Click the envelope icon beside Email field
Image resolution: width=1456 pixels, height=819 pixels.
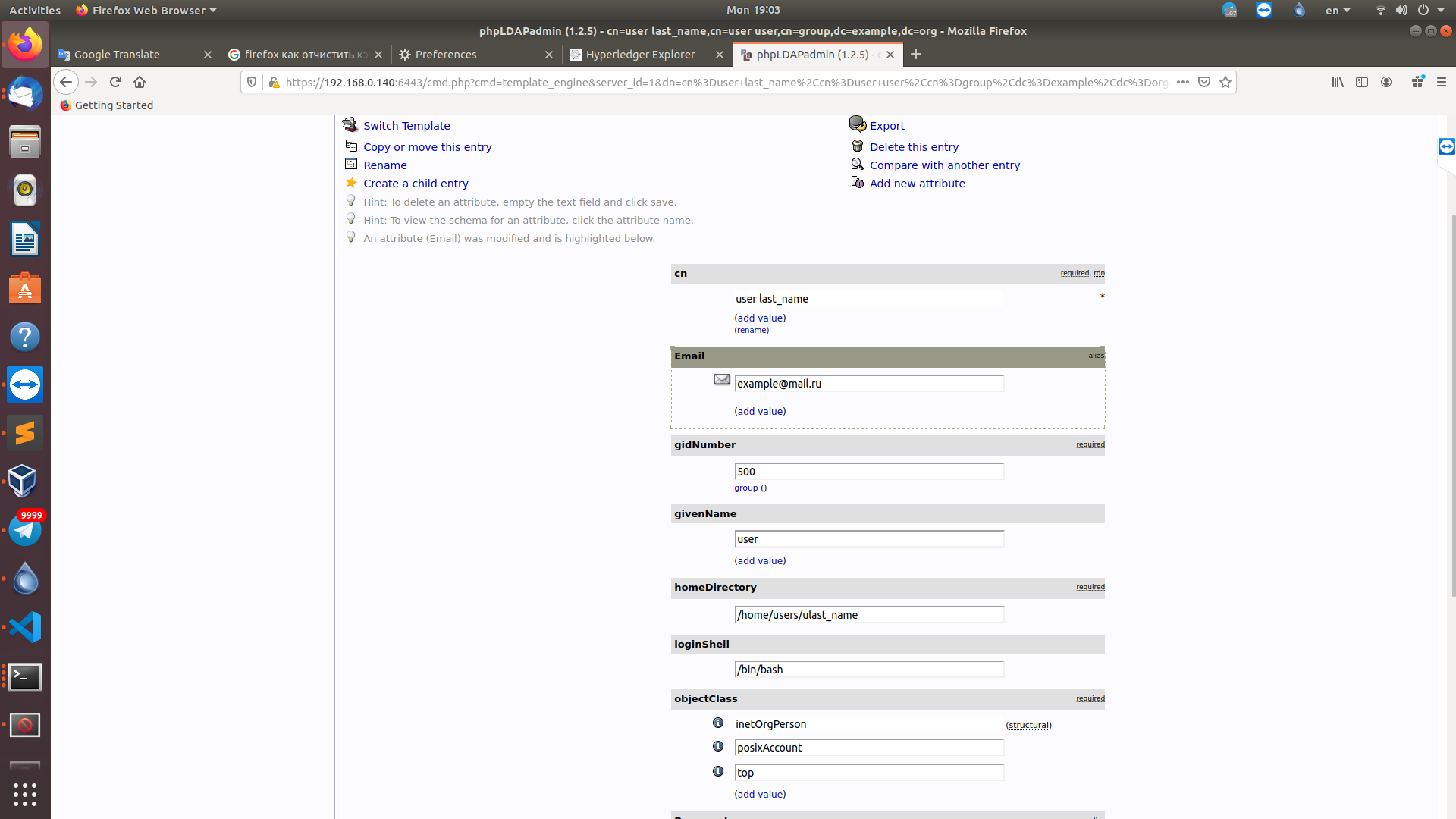click(x=722, y=380)
